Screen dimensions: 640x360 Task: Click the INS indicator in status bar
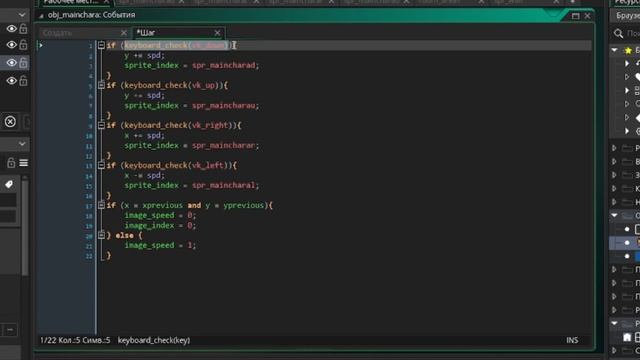[x=572, y=340]
